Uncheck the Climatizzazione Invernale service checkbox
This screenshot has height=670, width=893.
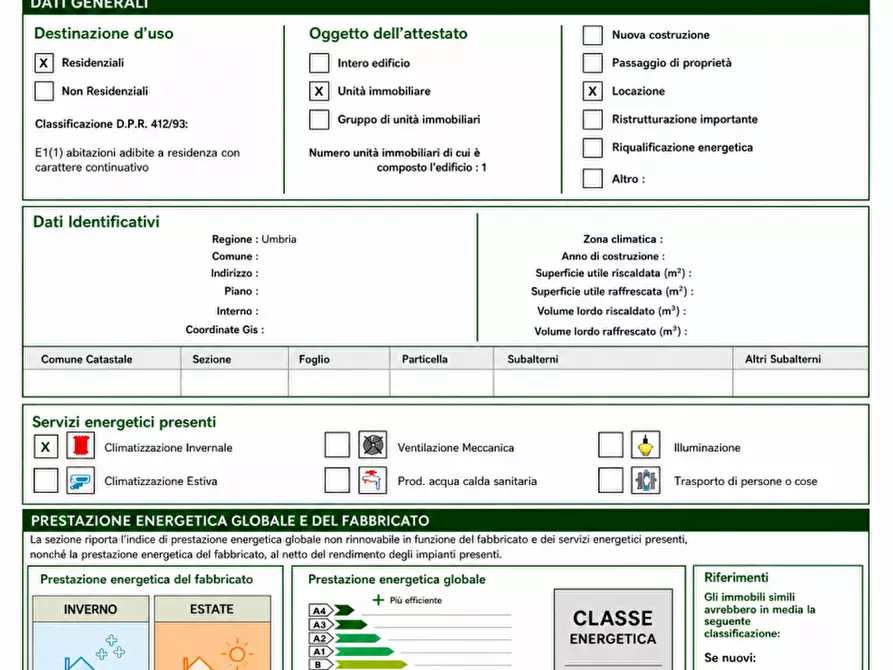tap(46, 447)
